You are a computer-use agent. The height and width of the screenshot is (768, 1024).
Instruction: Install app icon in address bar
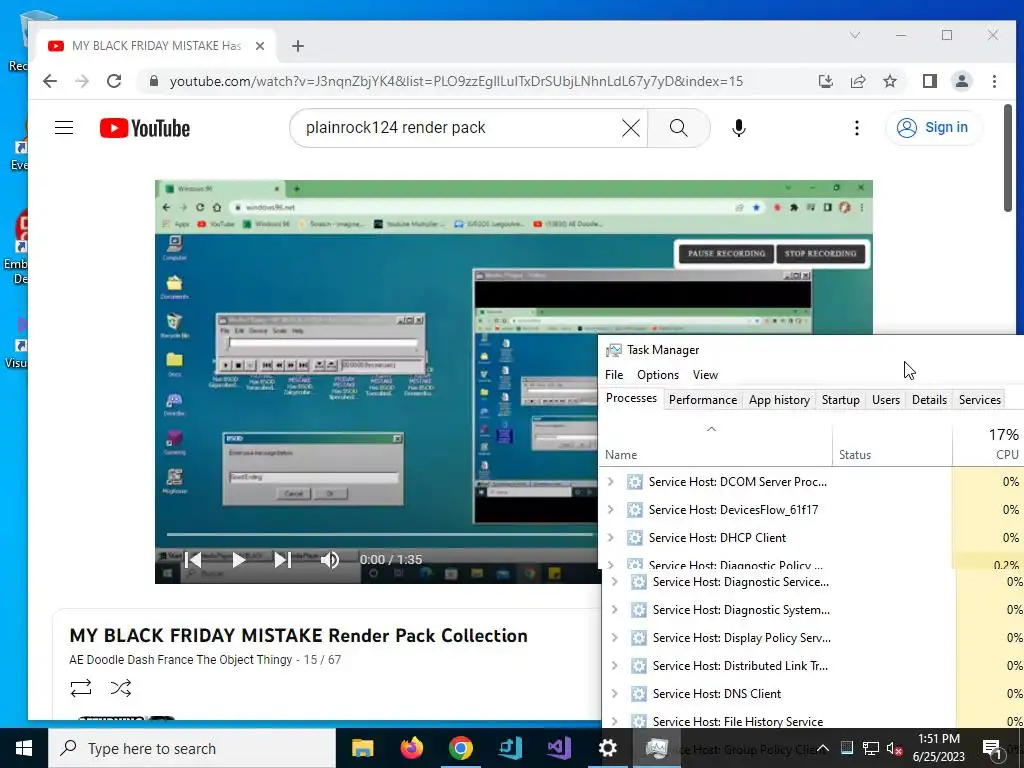click(825, 81)
